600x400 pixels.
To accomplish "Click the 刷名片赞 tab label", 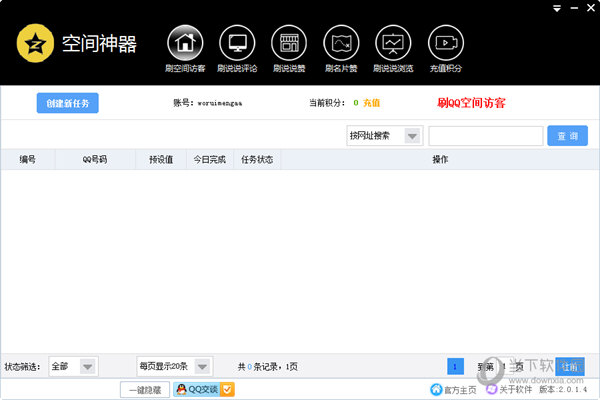I will [x=341, y=69].
